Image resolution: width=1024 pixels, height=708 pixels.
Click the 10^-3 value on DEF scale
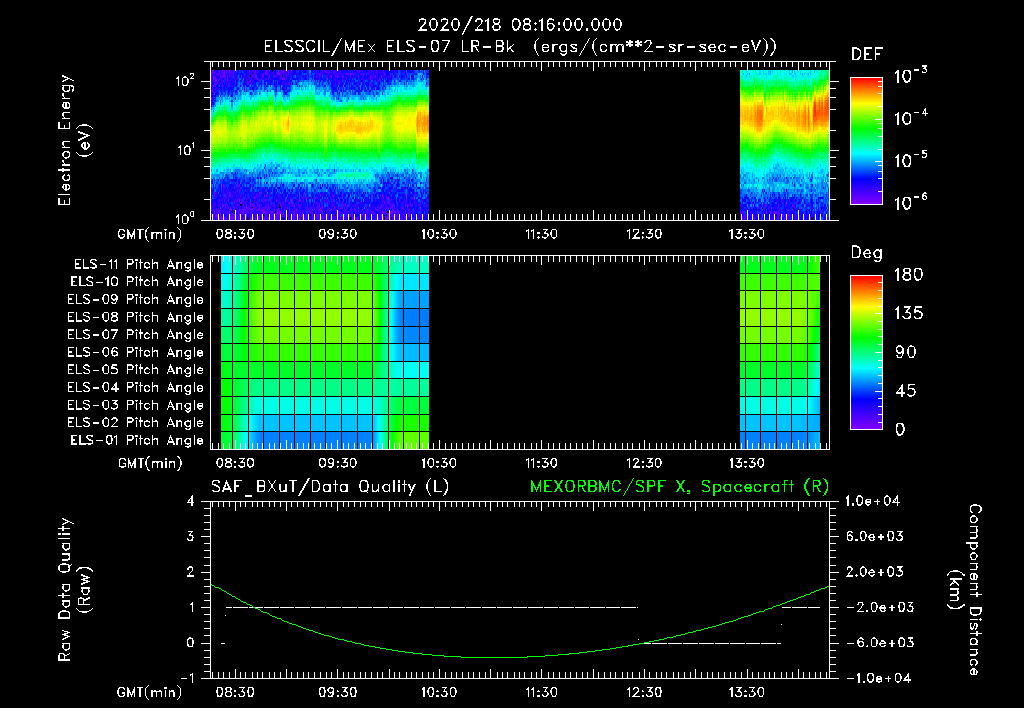click(910, 76)
